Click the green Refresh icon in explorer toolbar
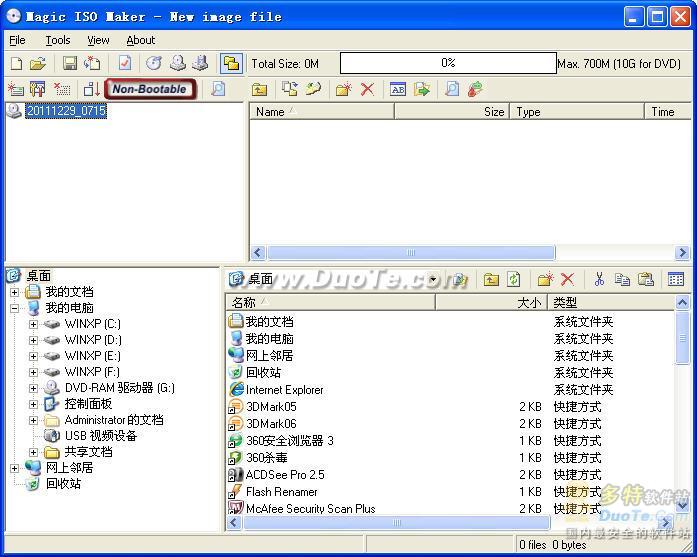The width and height of the screenshot is (697, 557). [514, 280]
